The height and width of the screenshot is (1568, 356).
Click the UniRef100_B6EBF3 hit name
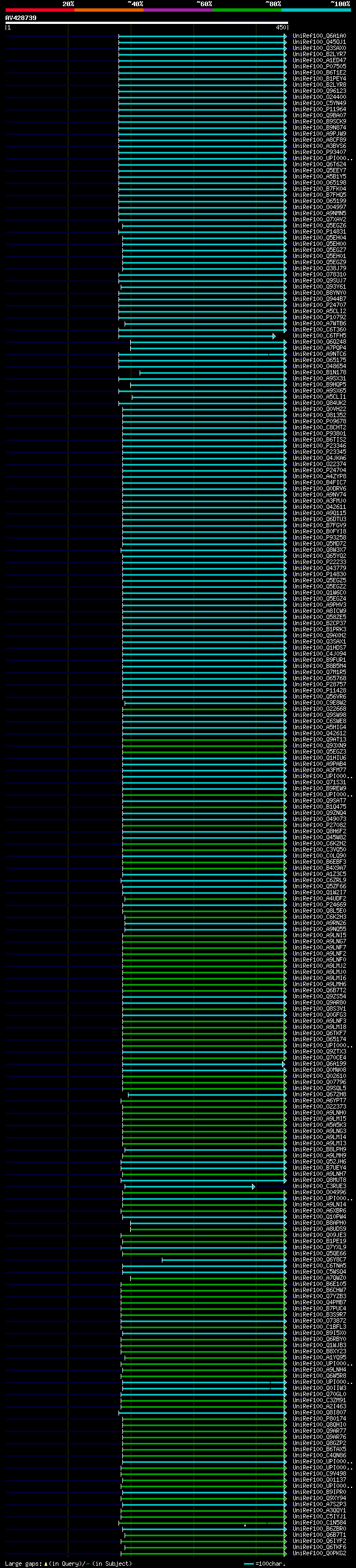[x=319, y=861]
